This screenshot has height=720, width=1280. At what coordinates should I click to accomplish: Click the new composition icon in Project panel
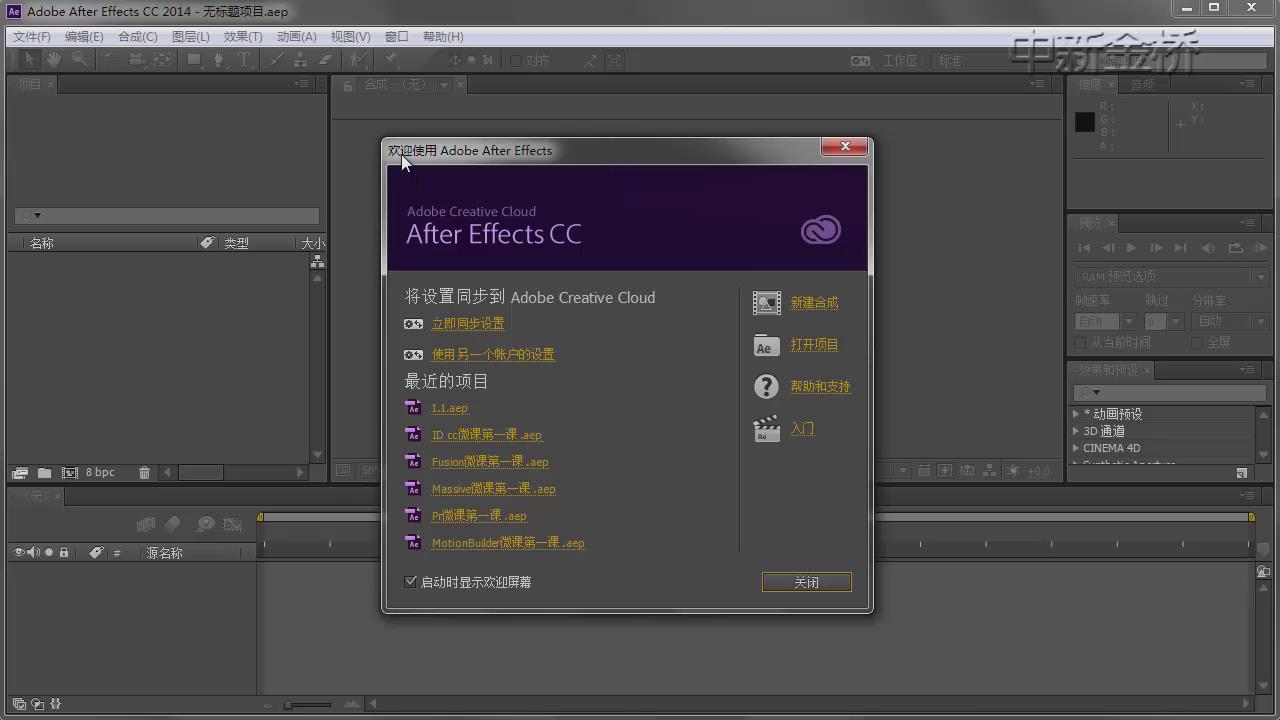[69, 472]
